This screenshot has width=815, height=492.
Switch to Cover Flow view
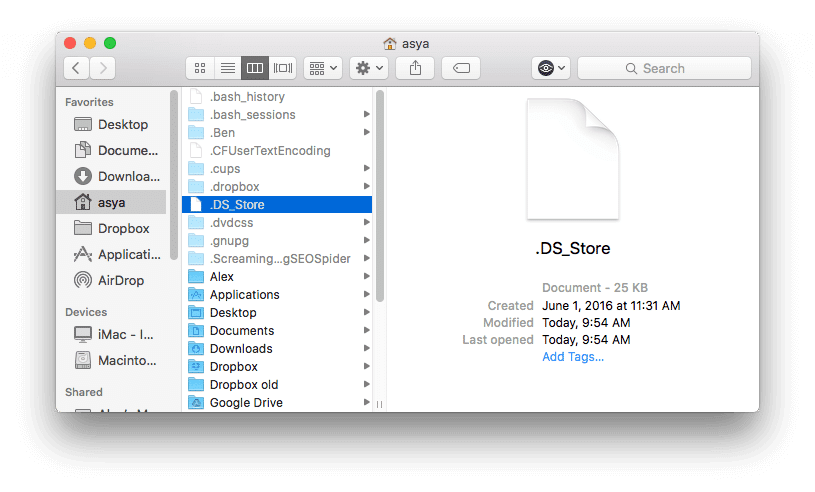283,68
